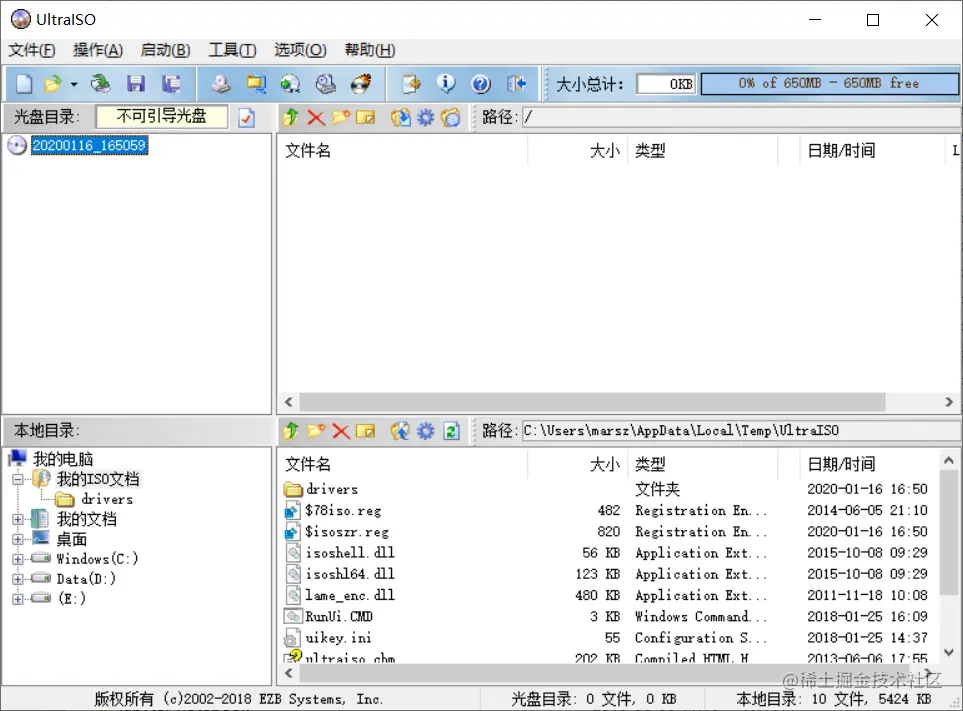Click the image info icon
This screenshot has width=963, height=711.
446,84
